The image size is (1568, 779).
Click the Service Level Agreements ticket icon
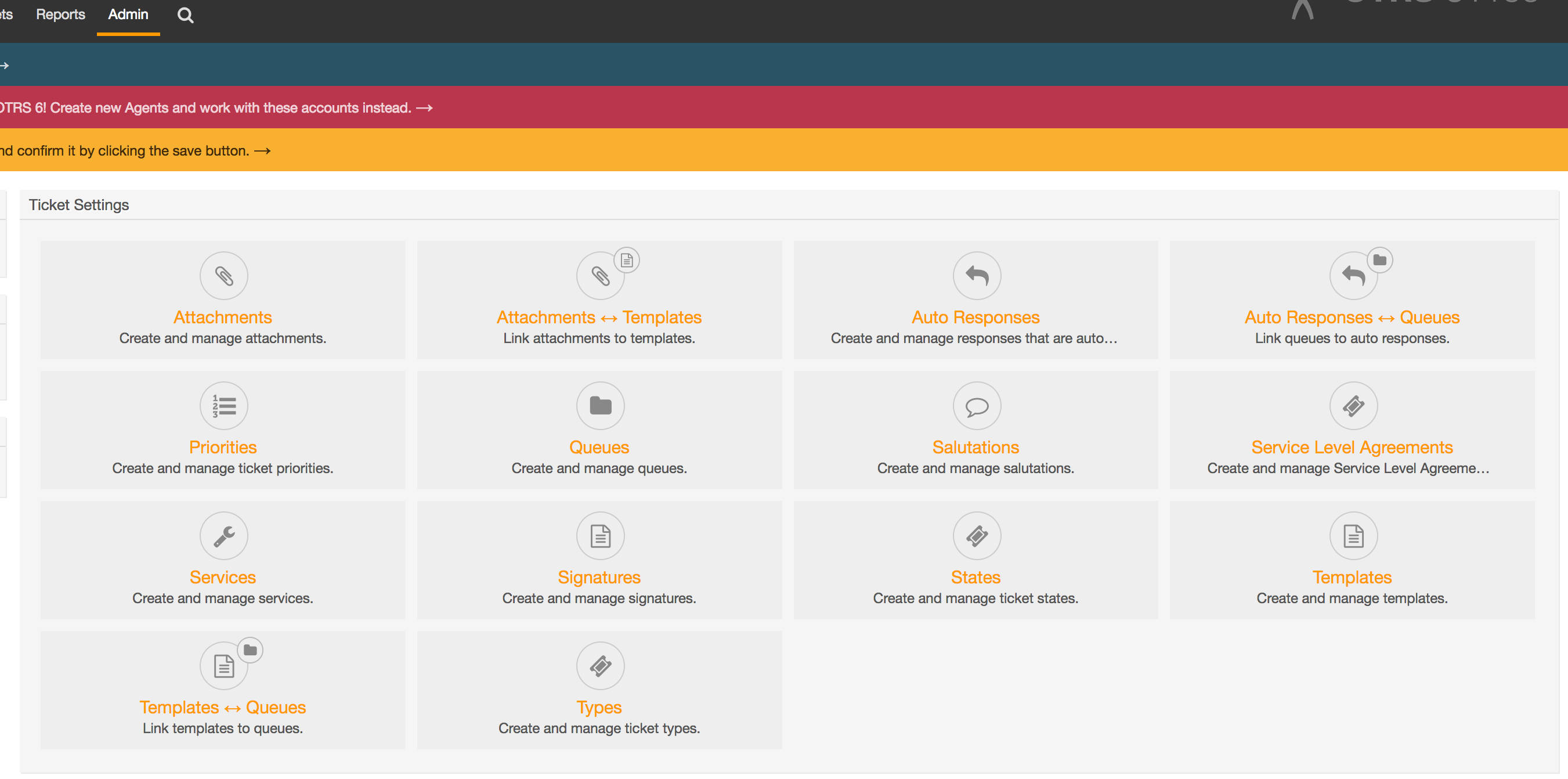coord(1353,406)
